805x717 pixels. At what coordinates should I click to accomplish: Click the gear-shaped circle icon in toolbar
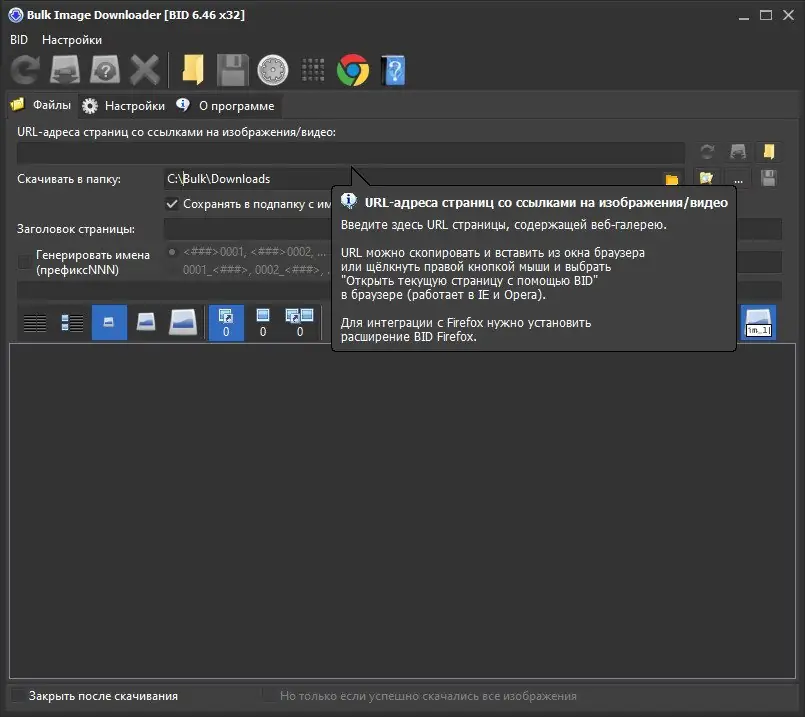[271, 69]
